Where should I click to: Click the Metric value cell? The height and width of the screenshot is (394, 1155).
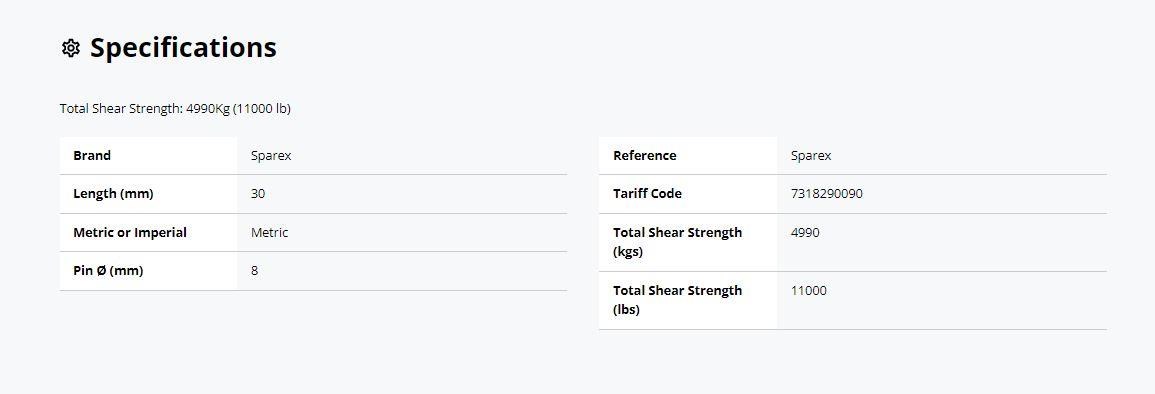tap(402, 233)
